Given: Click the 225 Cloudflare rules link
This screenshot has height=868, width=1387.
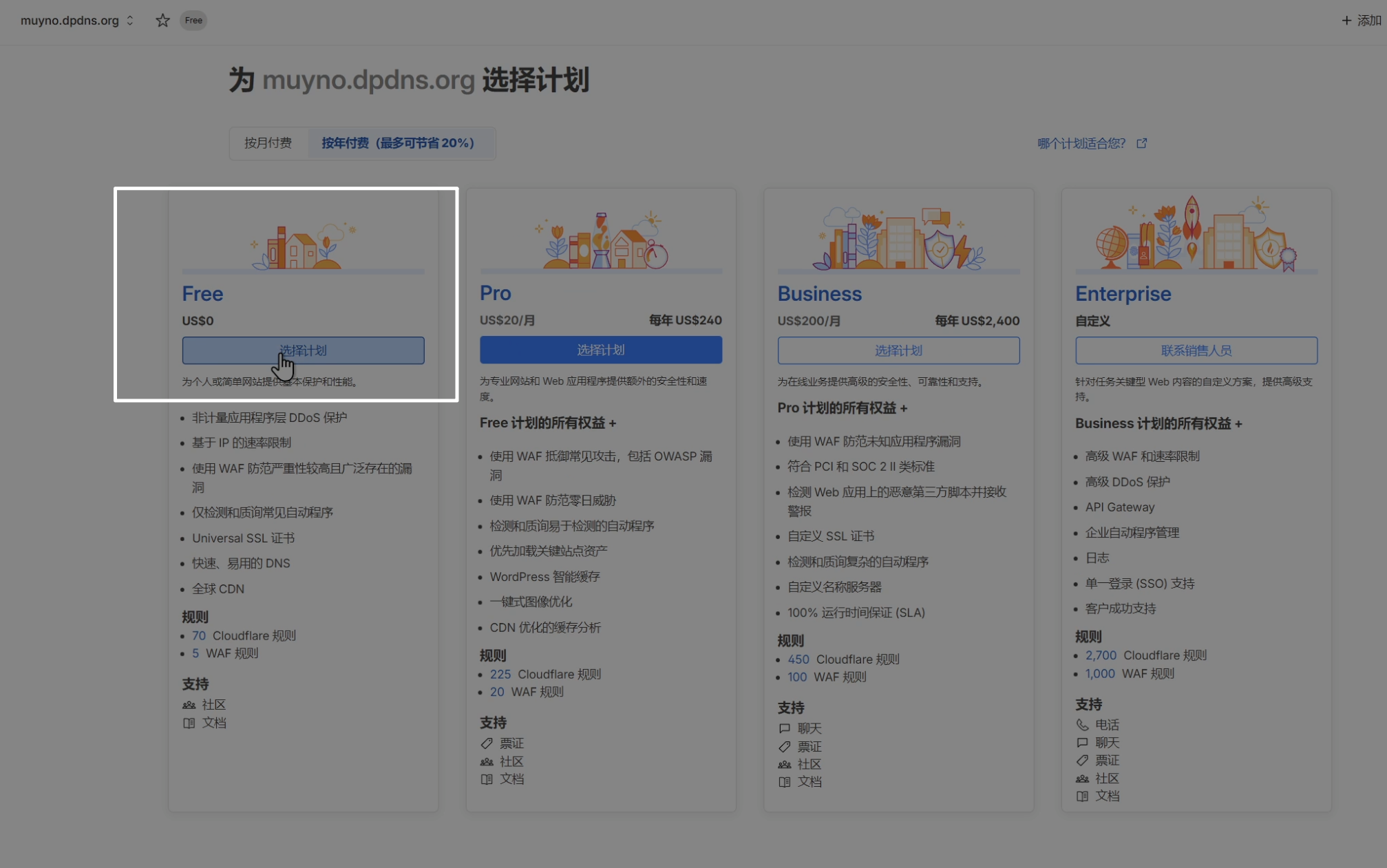Looking at the screenshot, I should (x=500, y=674).
